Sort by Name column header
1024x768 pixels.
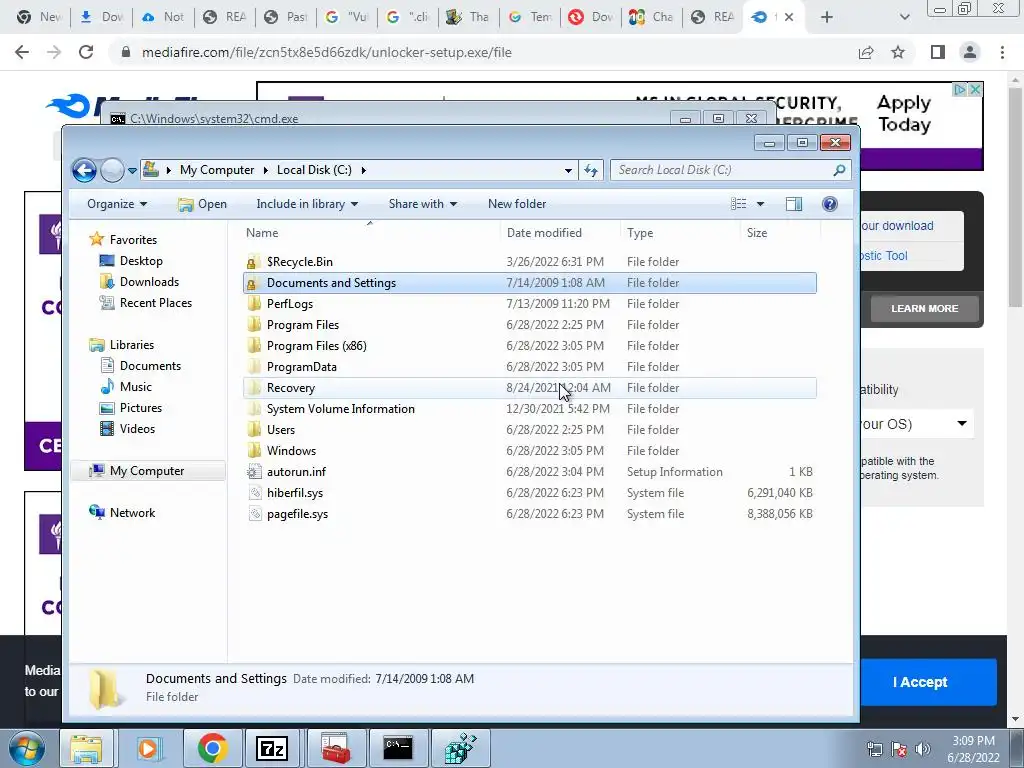coord(262,232)
